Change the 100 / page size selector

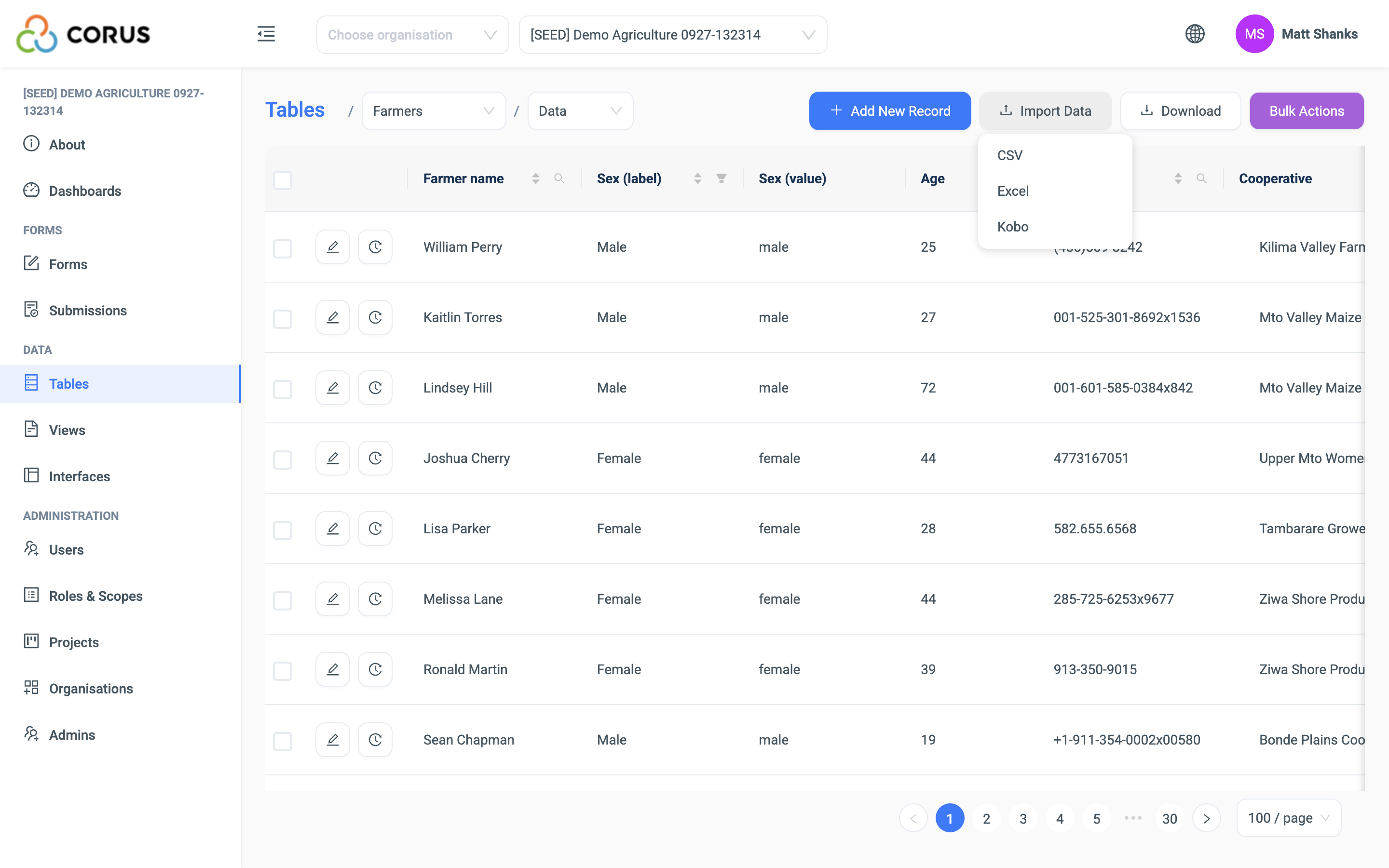pyautogui.click(x=1289, y=818)
